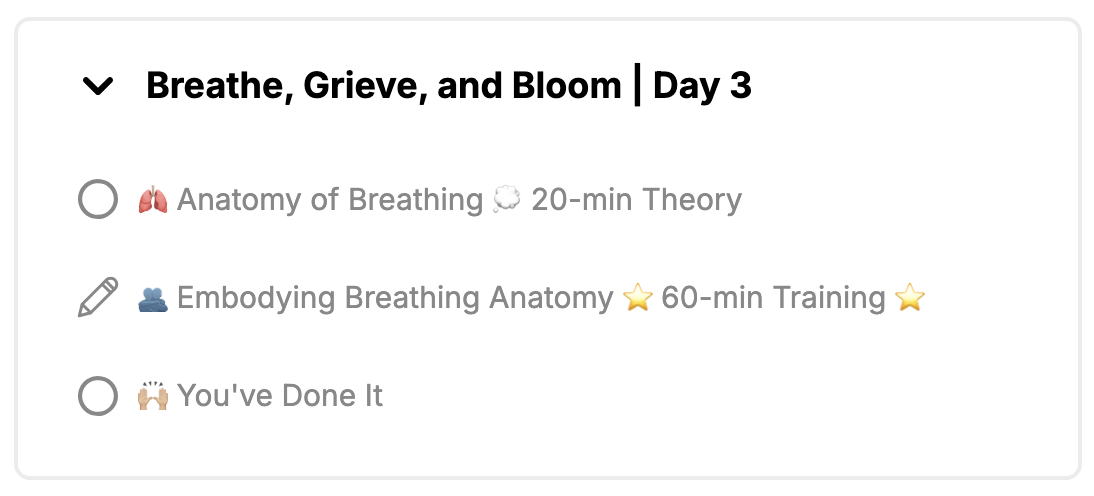Open the Anatomy of Breathing lesson
The height and width of the screenshot is (496, 1094).
[x=329, y=200]
